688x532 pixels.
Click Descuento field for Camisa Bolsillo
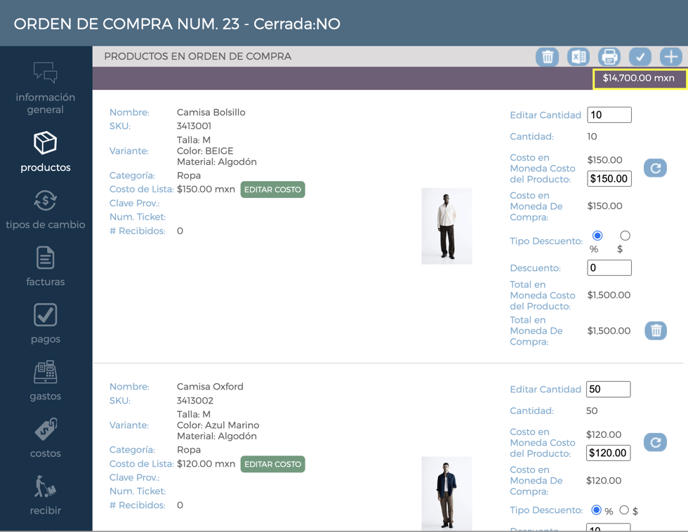tap(609, 268)
